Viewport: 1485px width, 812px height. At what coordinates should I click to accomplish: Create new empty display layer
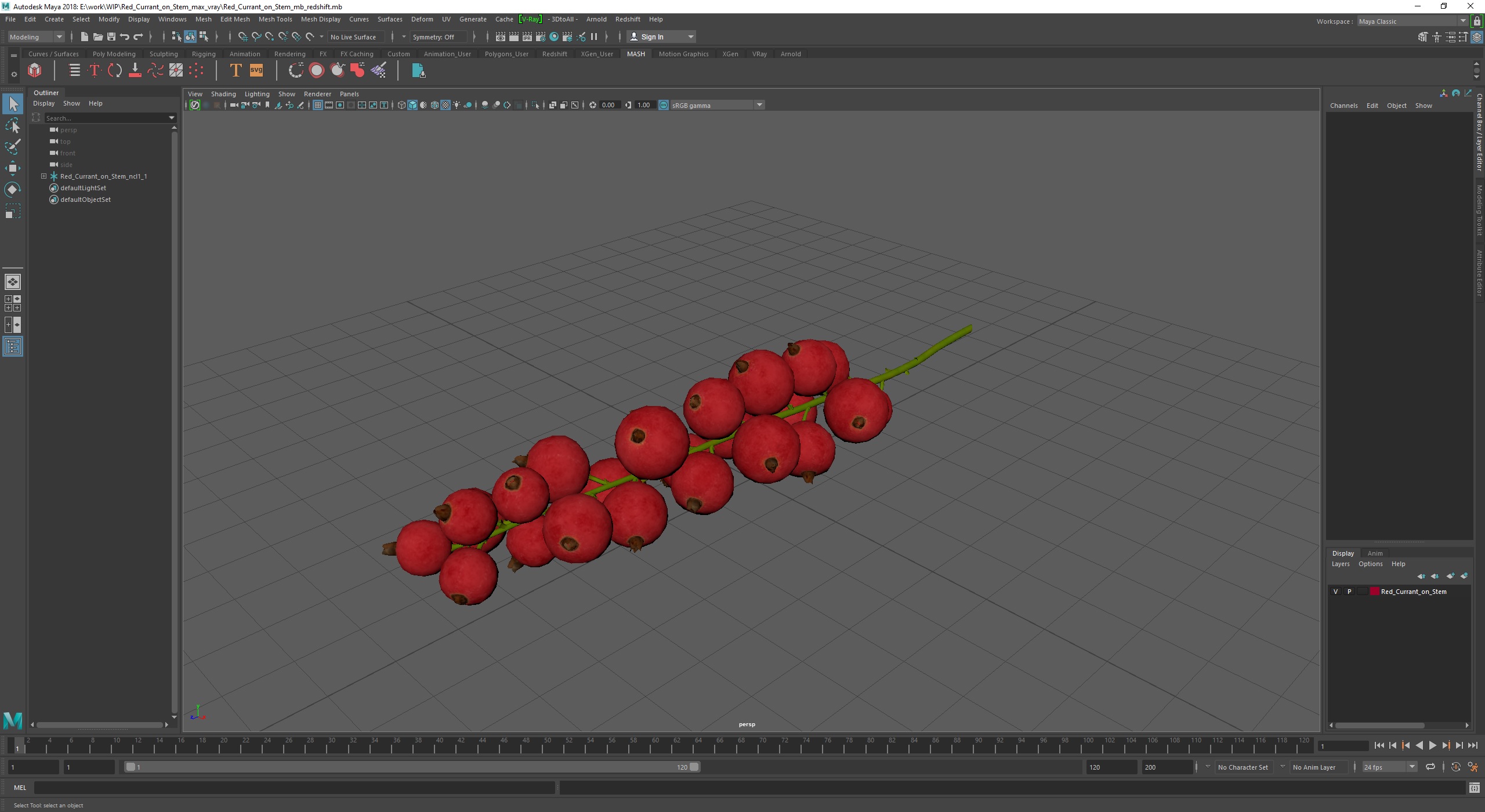coord(1450,576)
